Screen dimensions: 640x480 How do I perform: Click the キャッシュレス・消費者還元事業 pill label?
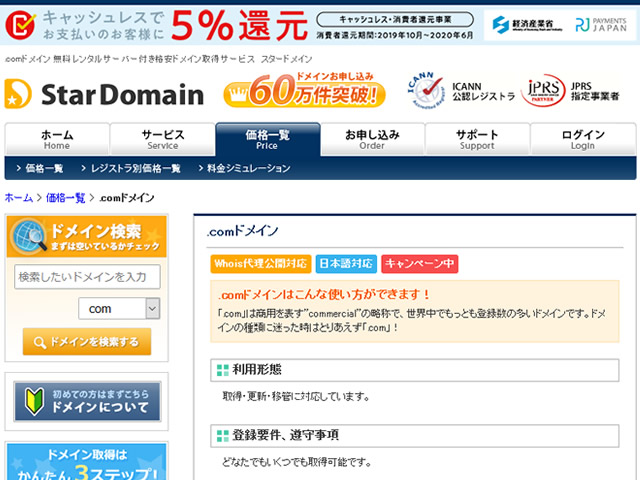point(395,19)
